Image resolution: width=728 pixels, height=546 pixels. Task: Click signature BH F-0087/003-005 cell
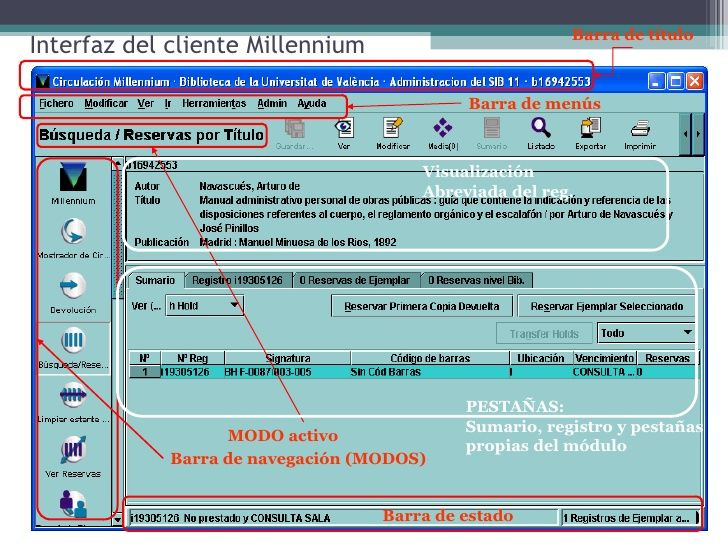pos(268,372)
